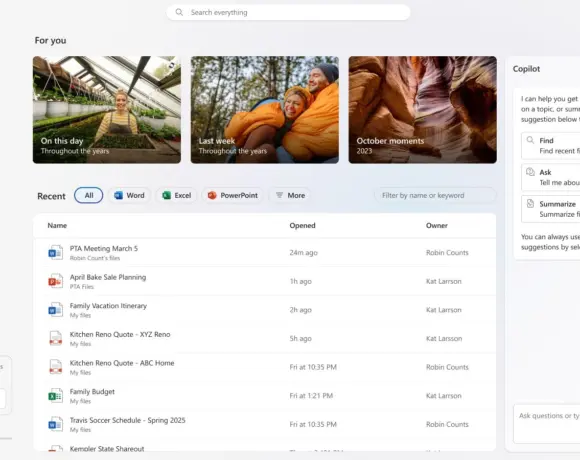Open PTA Meeting March 5 document
The image size is (580, 460).
click(104, 248)
